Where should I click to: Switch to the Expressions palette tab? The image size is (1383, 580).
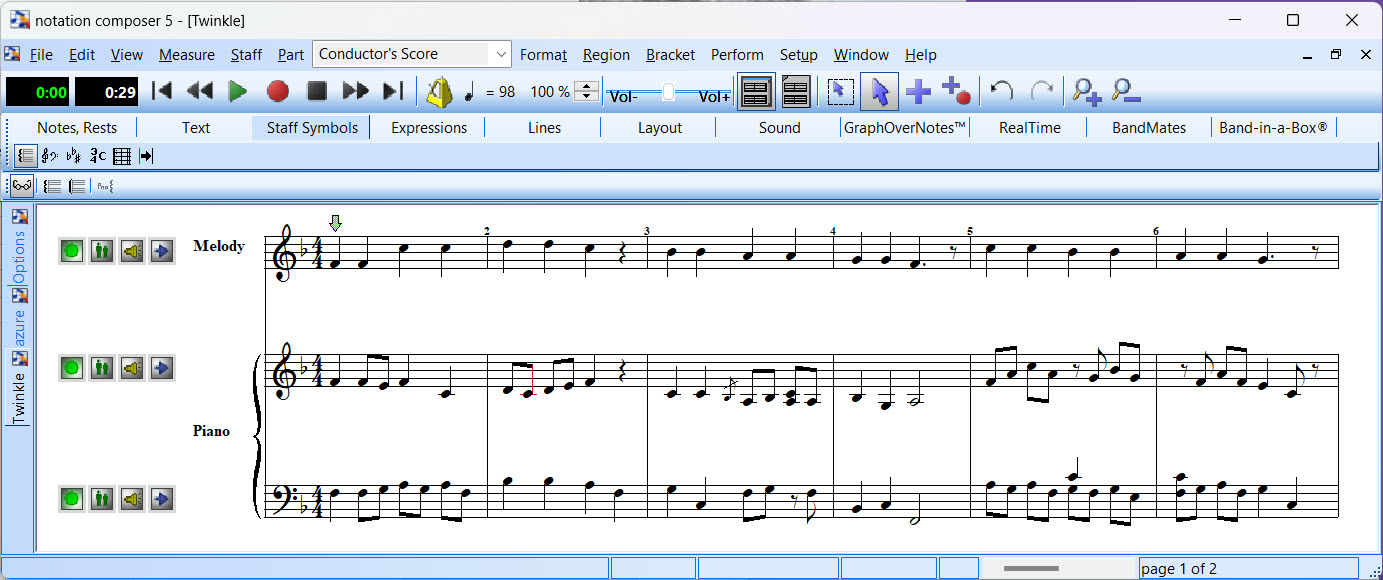[x=429, y=128]
